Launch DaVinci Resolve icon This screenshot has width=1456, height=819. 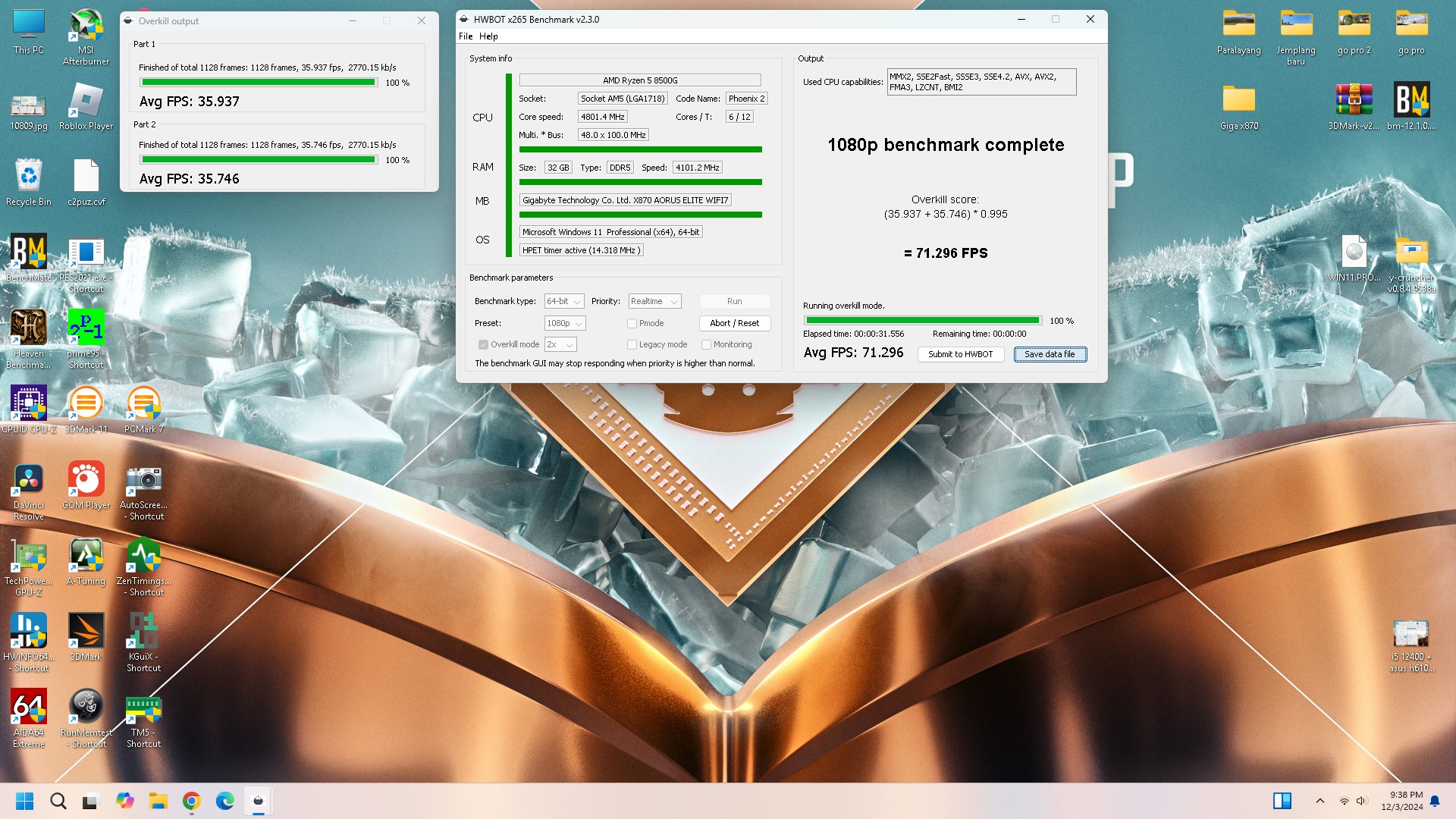[x=28, y=491]
